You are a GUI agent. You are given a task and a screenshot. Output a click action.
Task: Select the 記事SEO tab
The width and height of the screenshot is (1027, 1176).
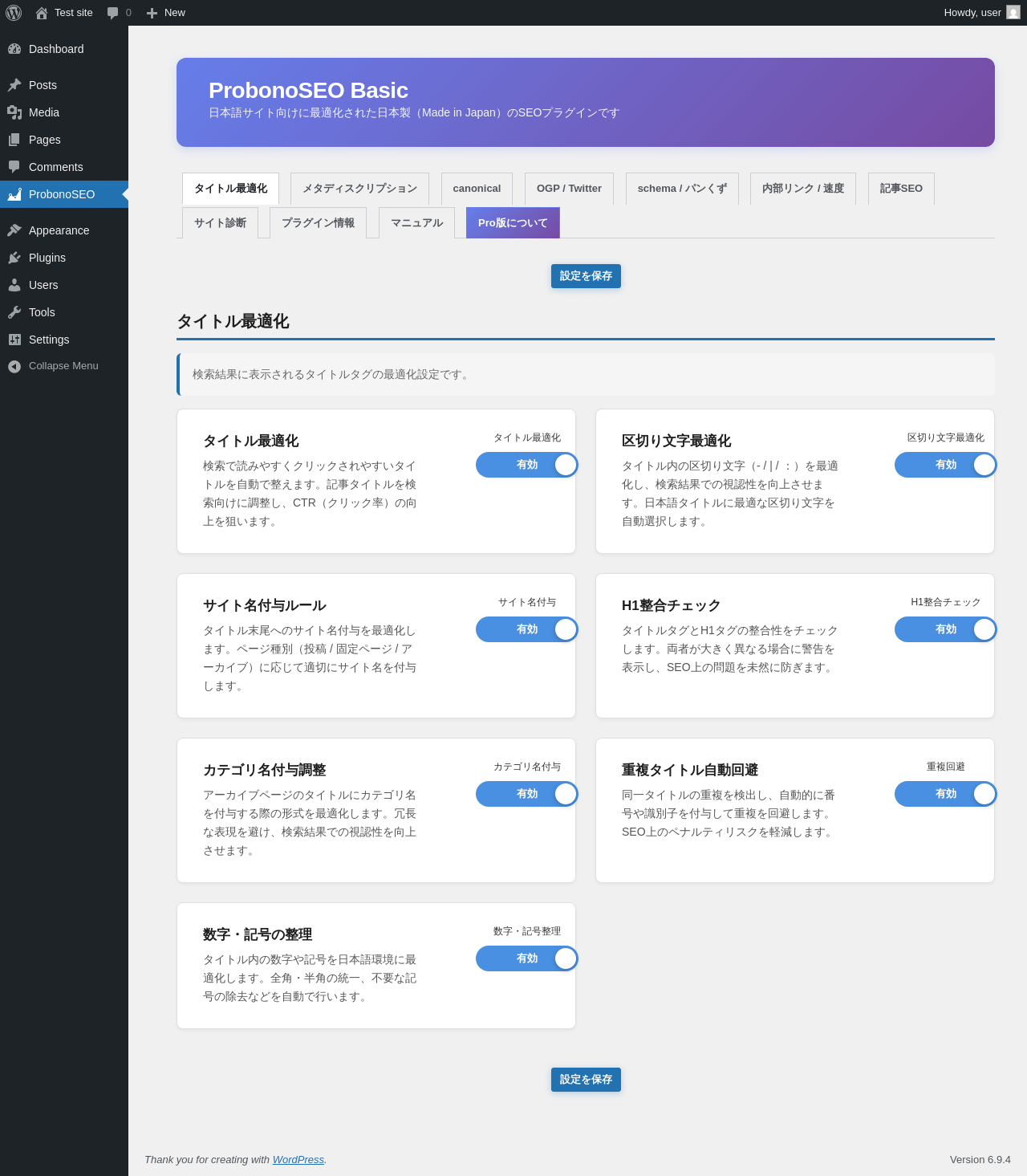pos(901,189)
